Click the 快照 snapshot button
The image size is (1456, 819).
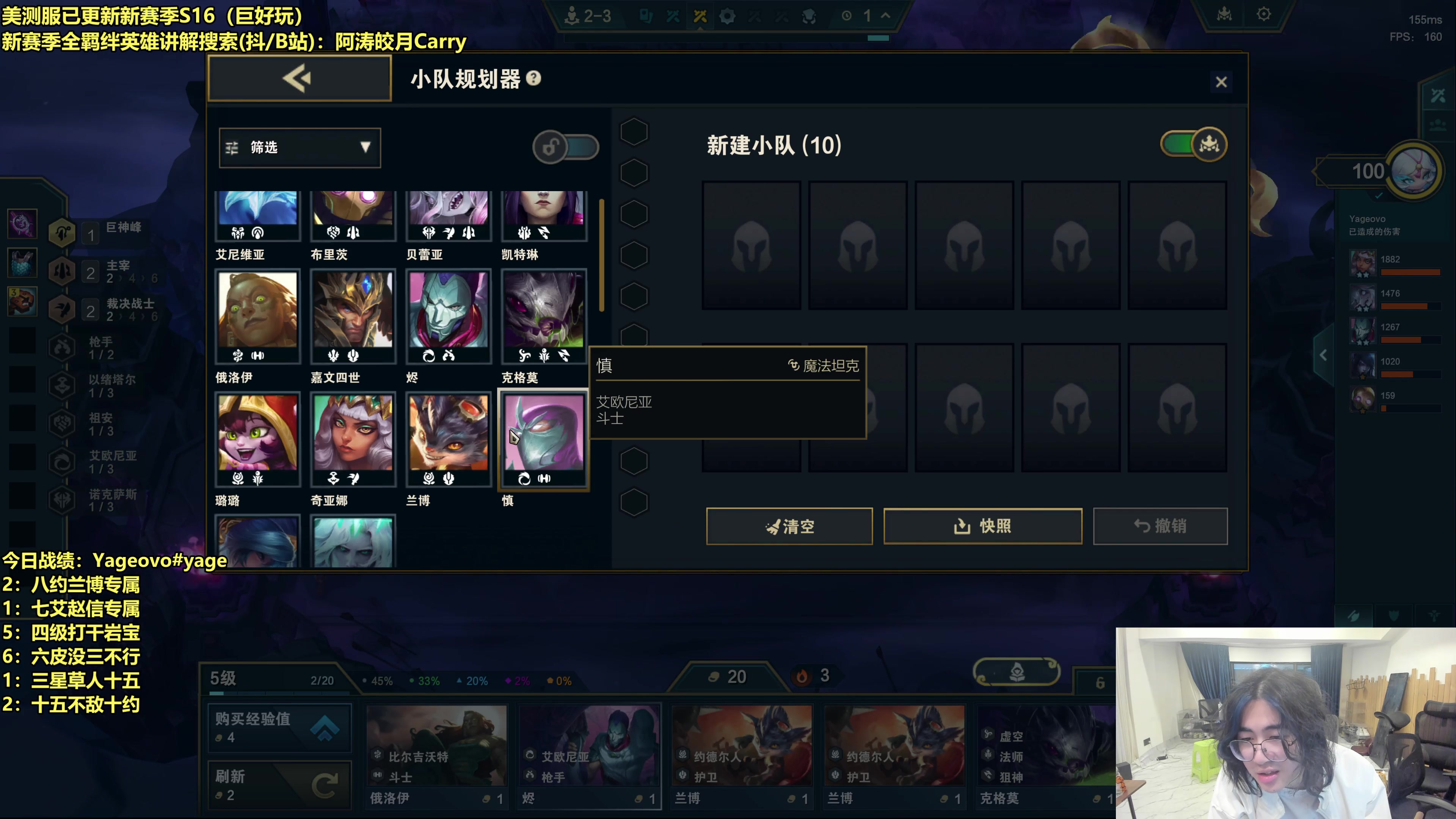(x=983, y=526)
